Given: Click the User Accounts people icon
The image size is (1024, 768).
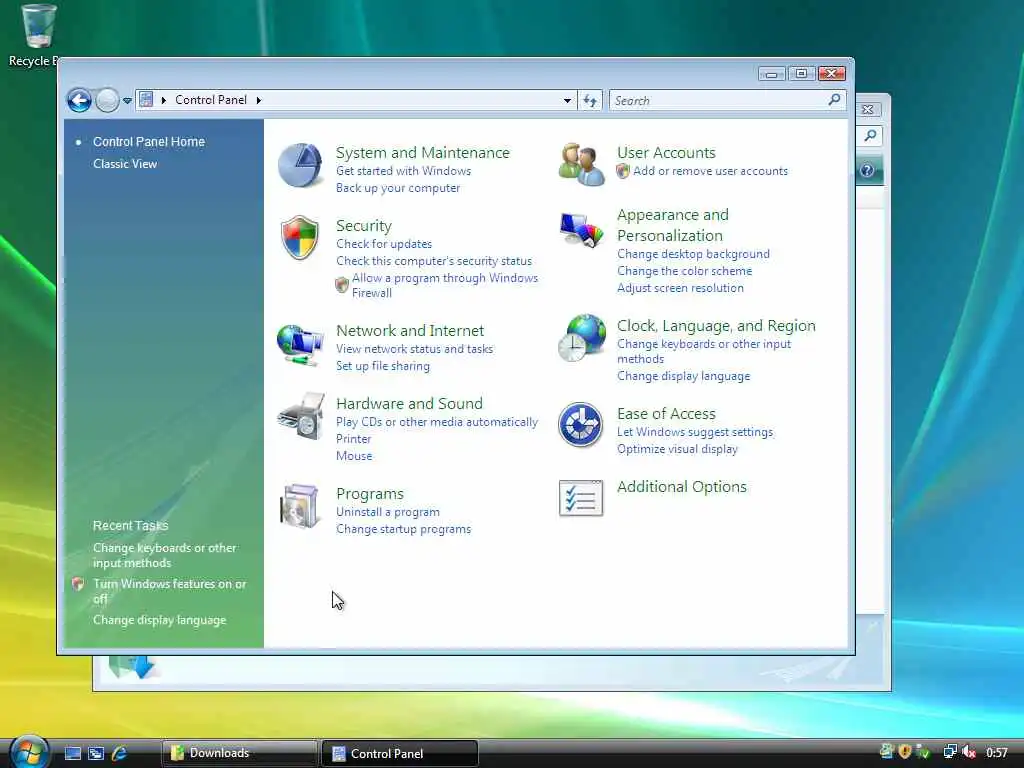Looking at the screenshot, I should click(x=581, y=165).
